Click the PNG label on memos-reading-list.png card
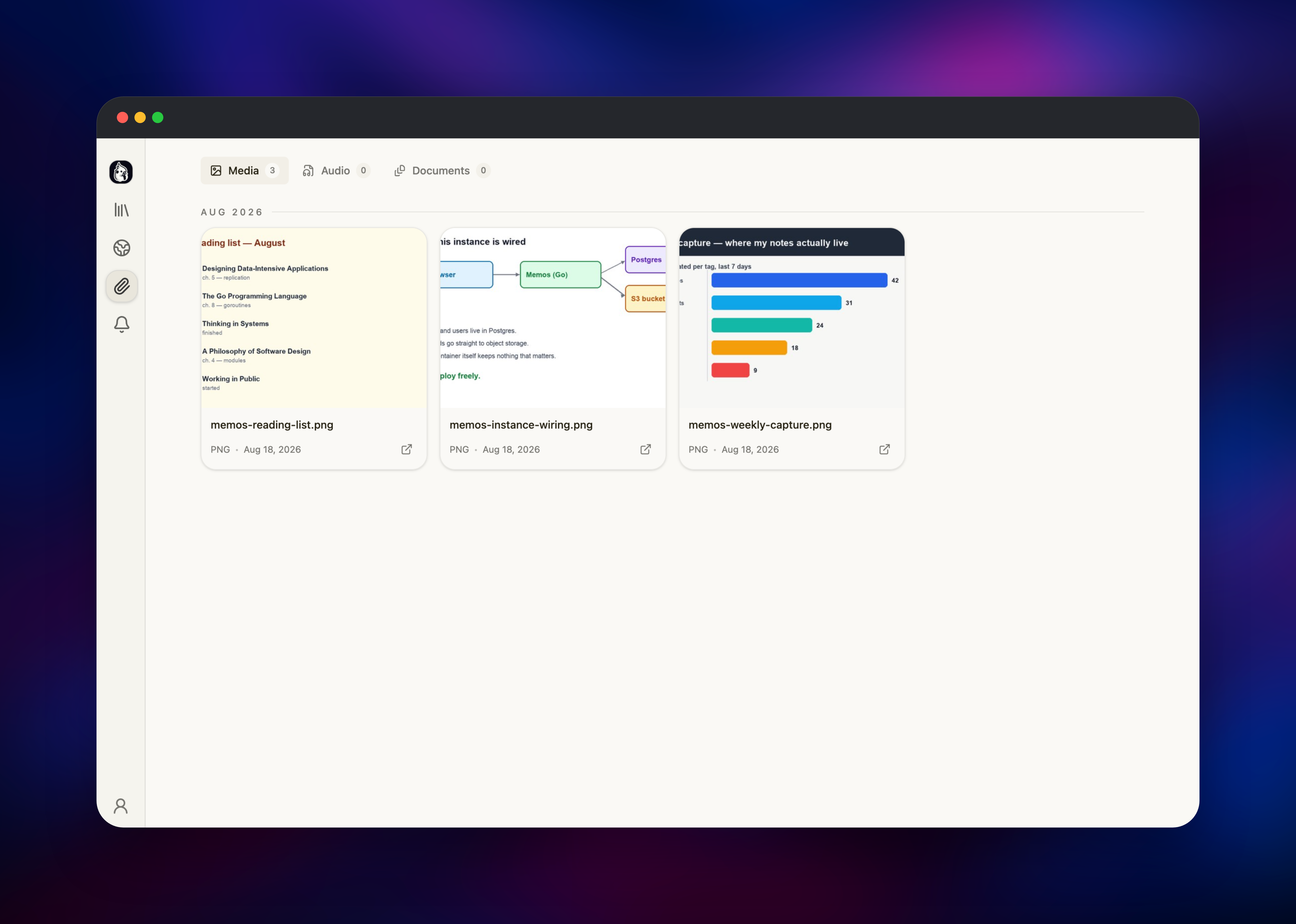The image size is (1296, 924). (220, 449)
